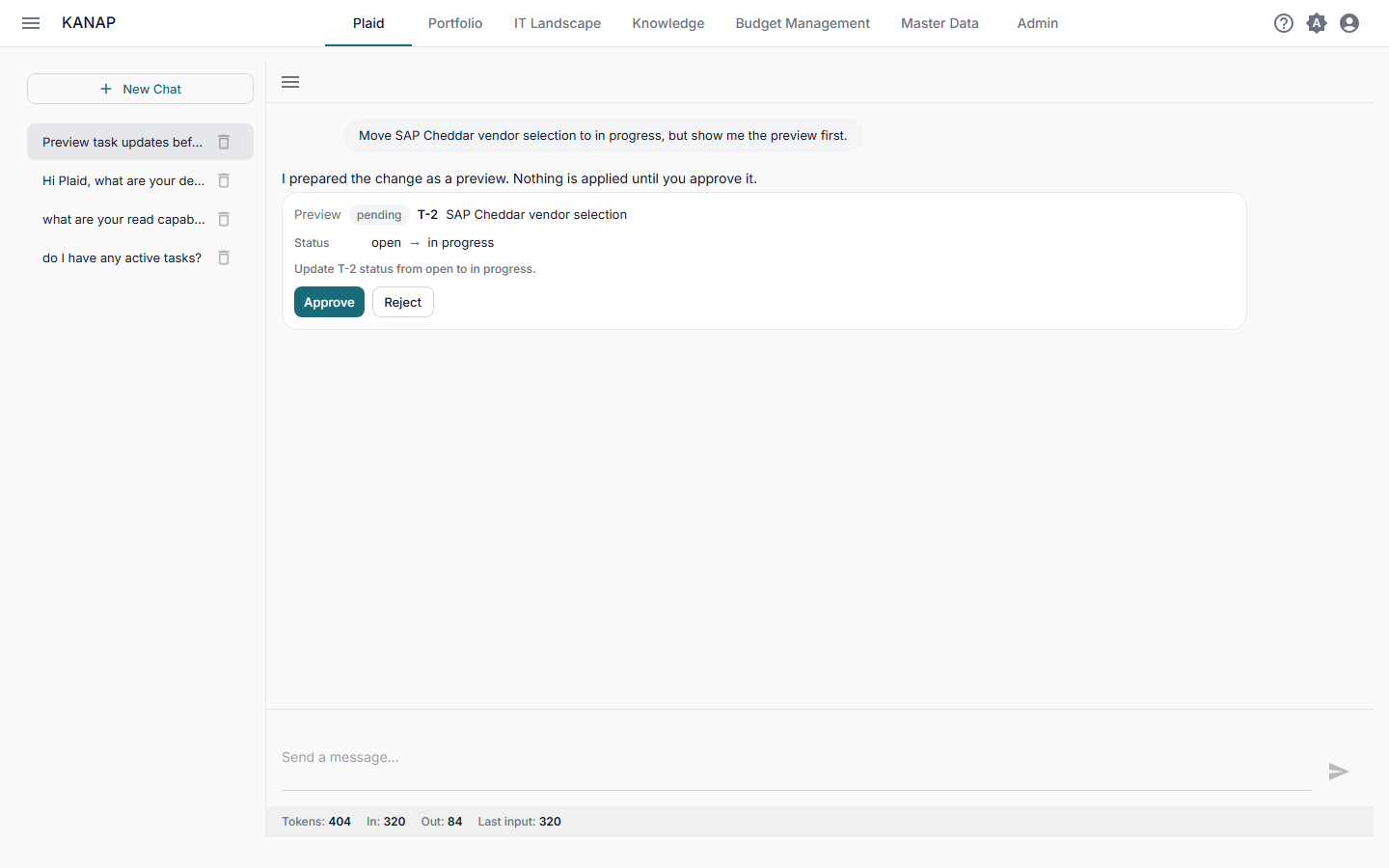
Task: Open the Admin tab
Action: pos(1038,23)
